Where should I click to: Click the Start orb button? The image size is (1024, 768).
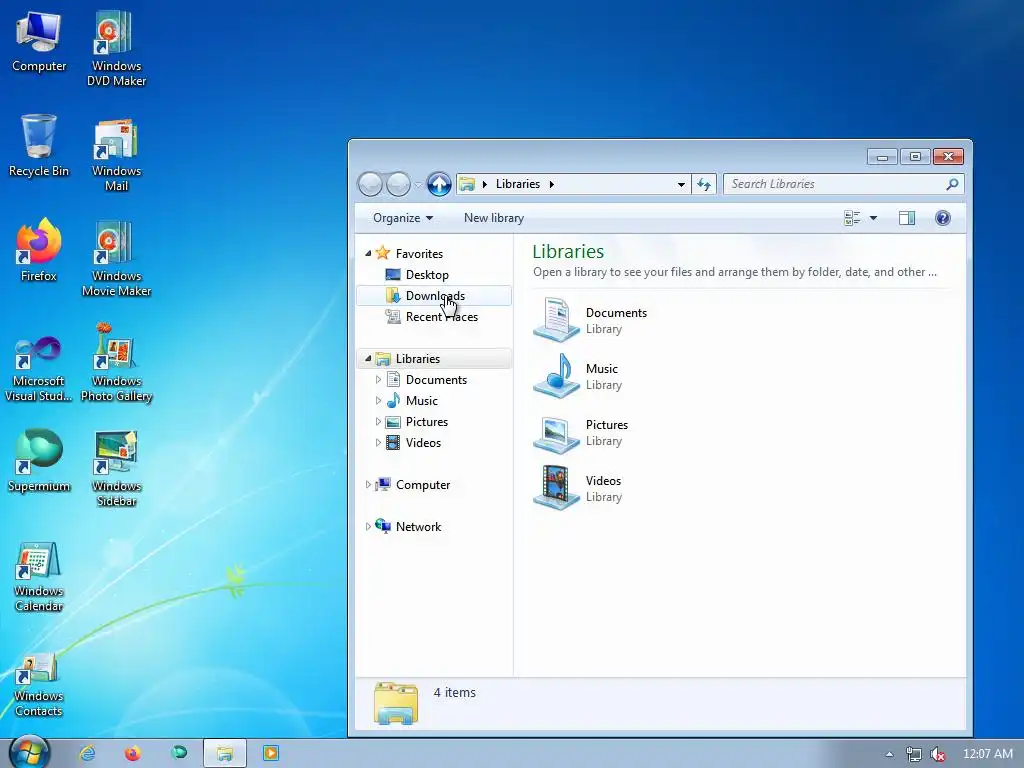click(x=29, y=753)
